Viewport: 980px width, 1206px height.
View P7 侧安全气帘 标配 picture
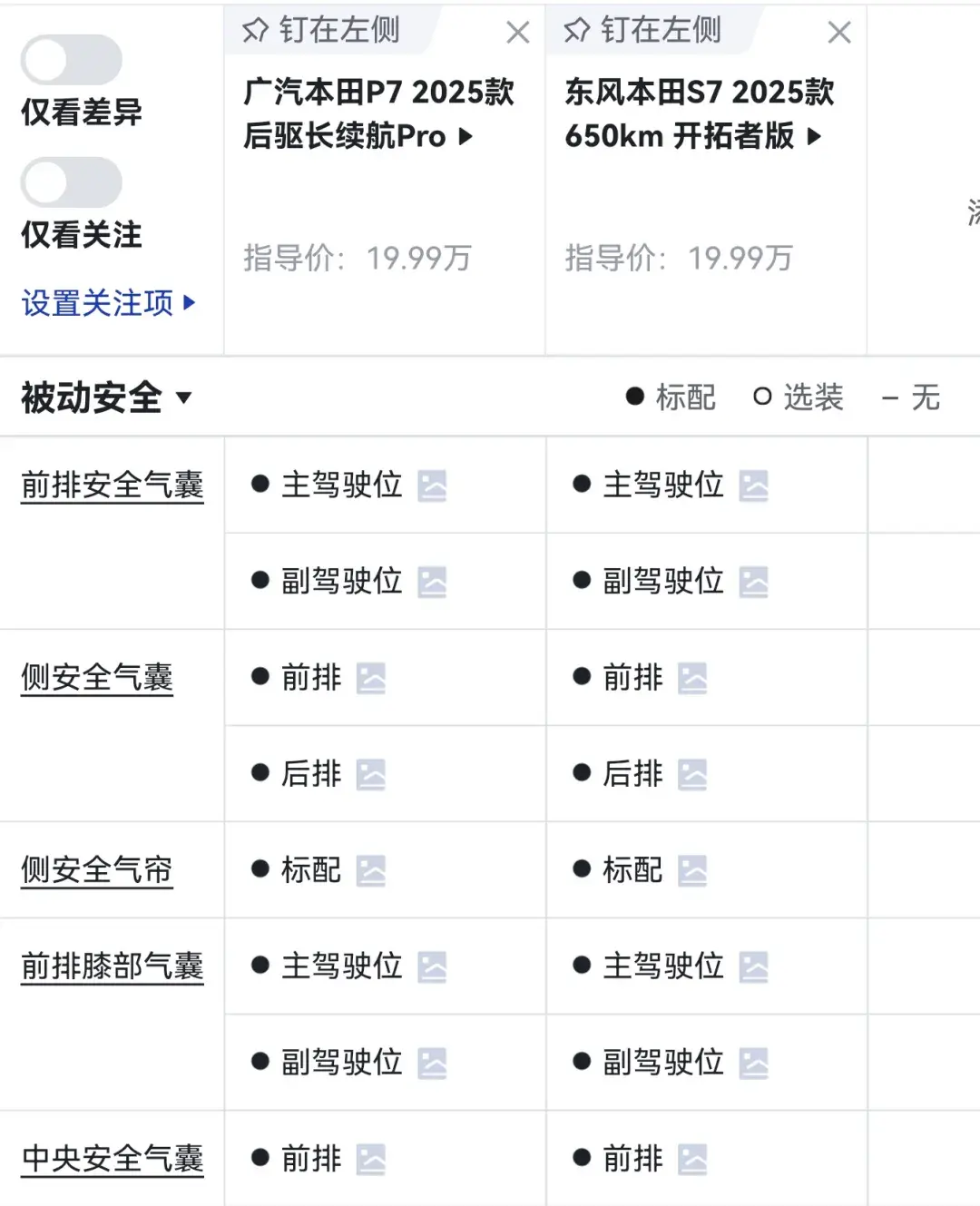[370, 870]
